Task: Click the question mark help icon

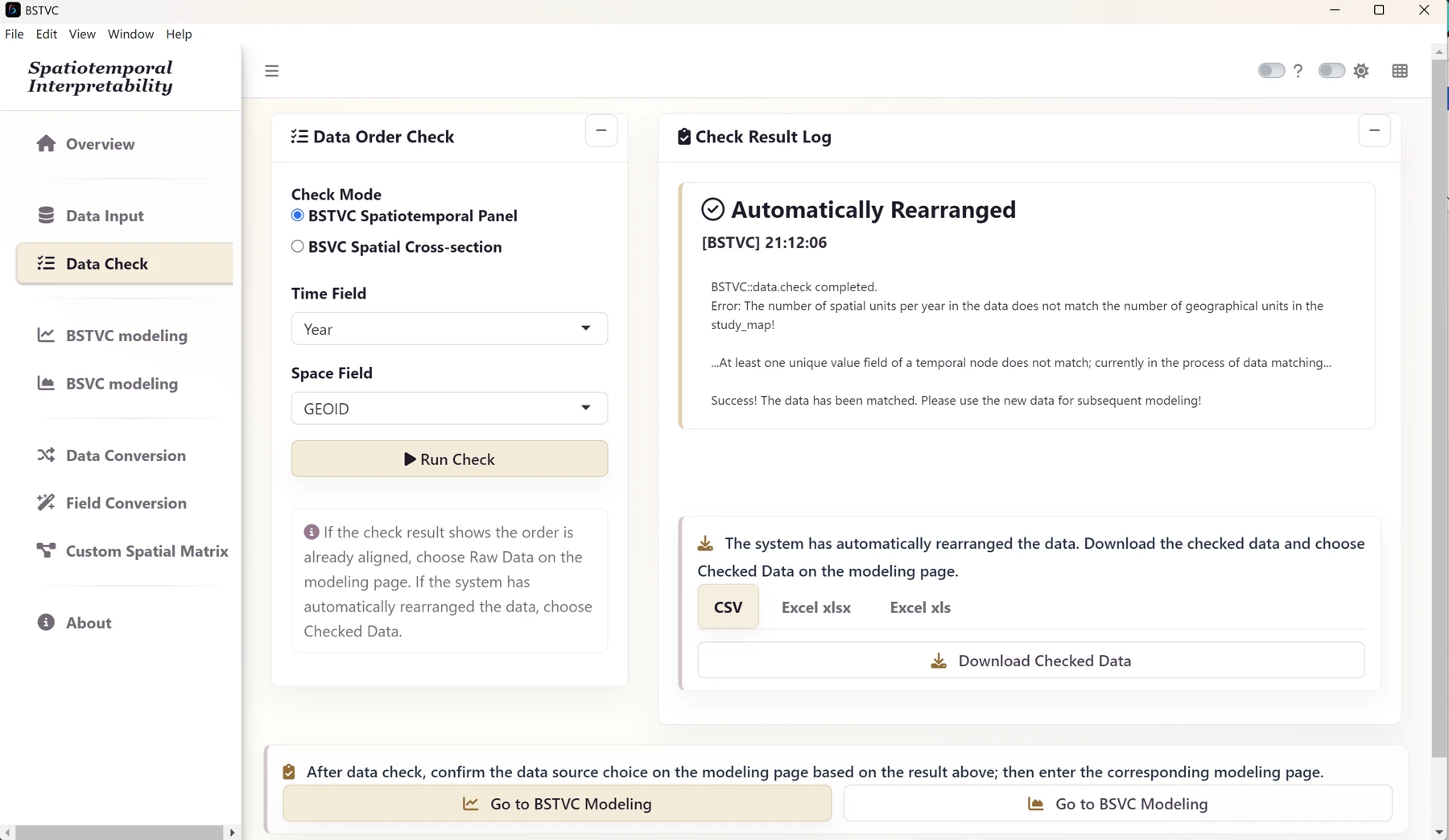Action: pos(1298,71)
